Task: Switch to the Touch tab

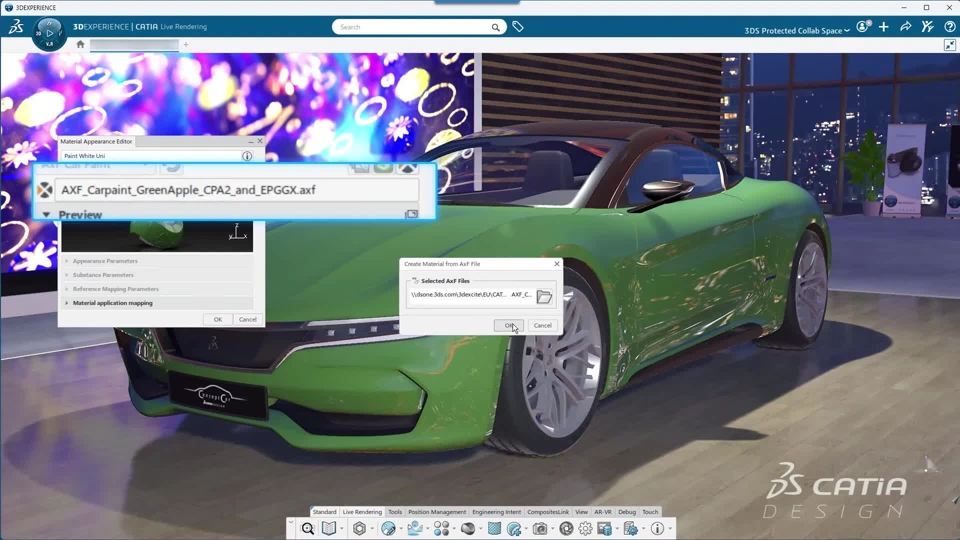Action: click(650, 512)
